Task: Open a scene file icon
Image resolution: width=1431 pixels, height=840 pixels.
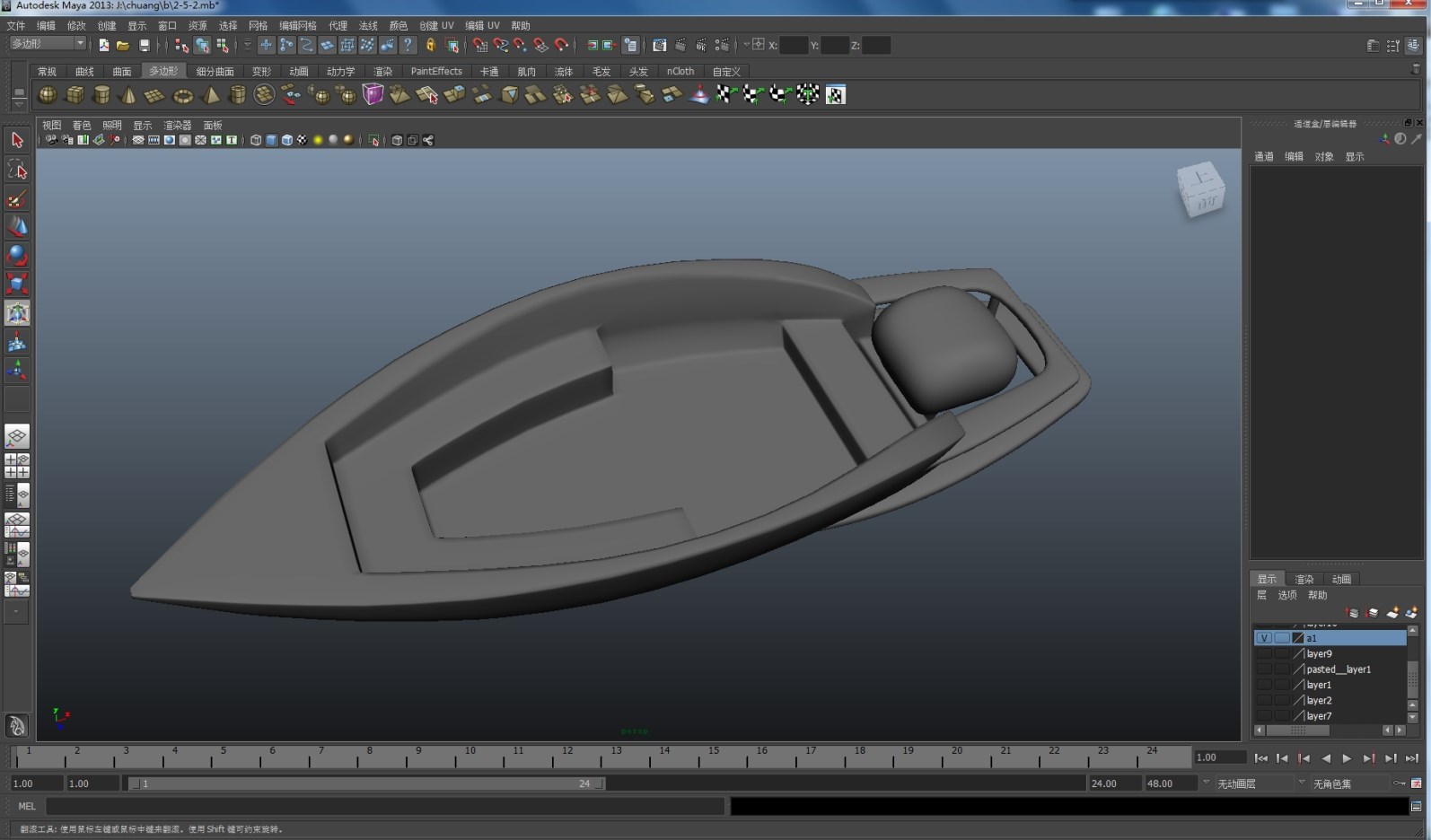Action: tap(123, 45)
